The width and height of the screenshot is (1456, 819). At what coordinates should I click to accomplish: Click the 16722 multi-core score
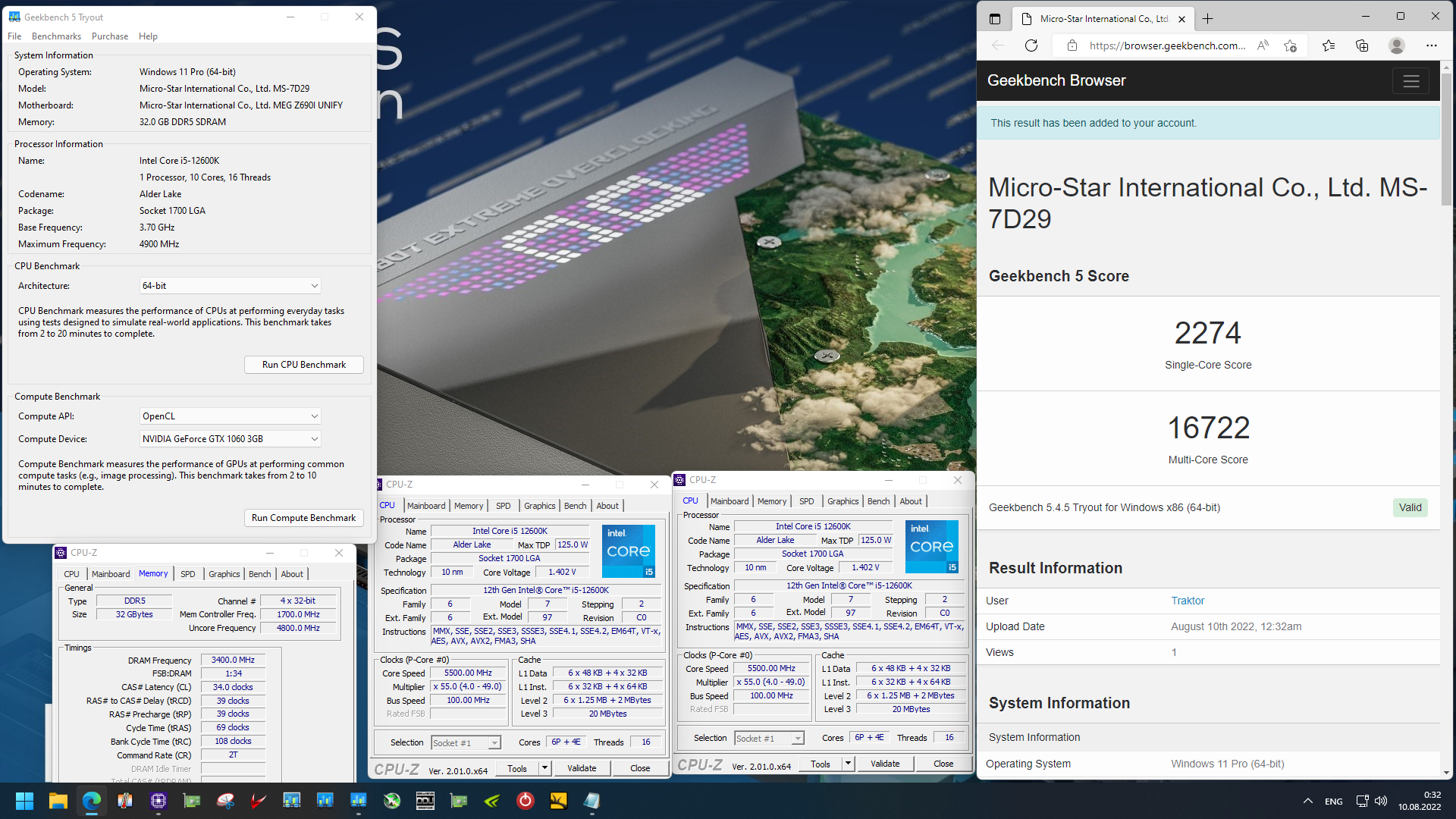click(x=1208, y=428)
